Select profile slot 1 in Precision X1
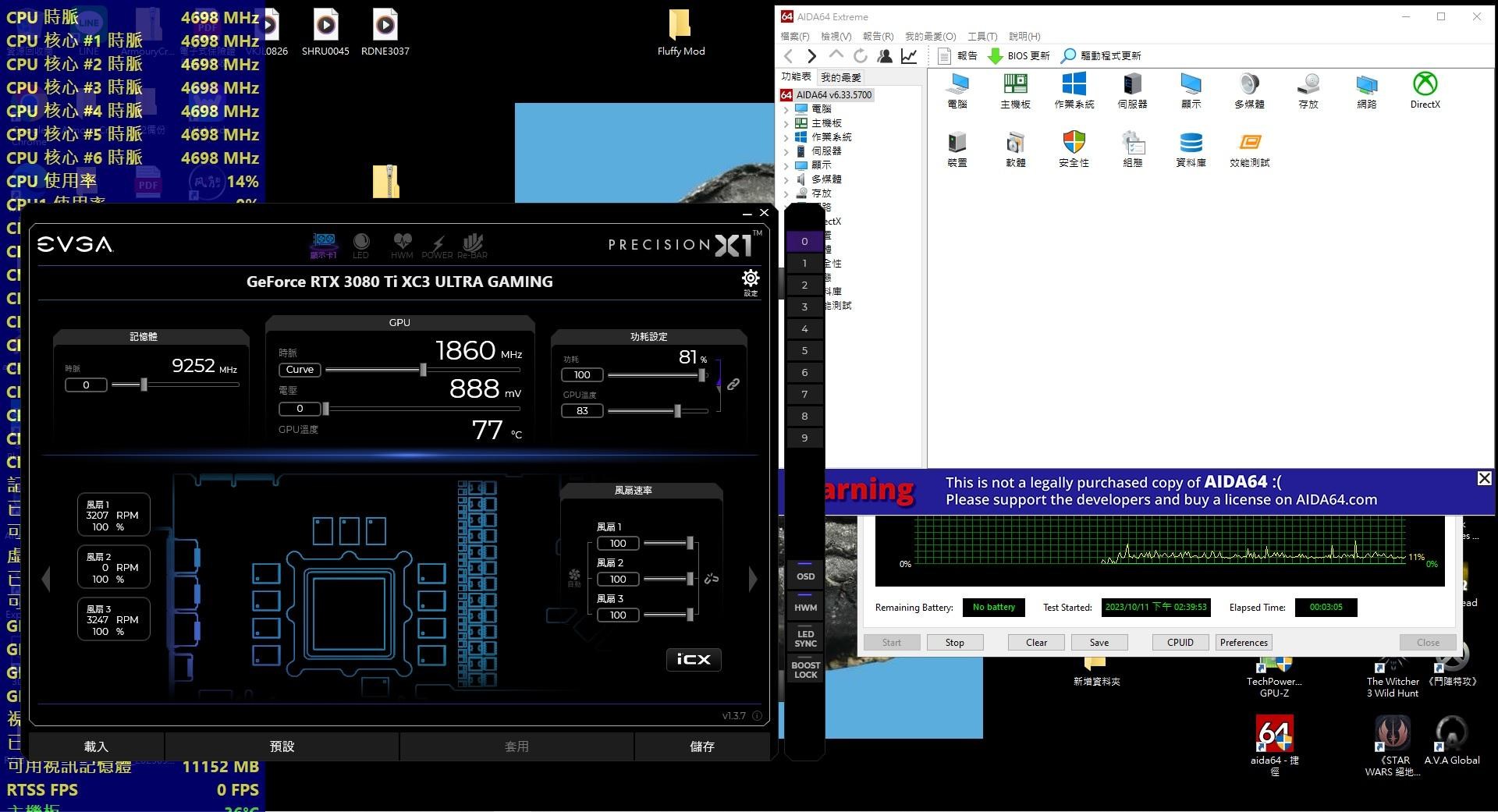The image size is (1498, 812). [x=804, y=264]
